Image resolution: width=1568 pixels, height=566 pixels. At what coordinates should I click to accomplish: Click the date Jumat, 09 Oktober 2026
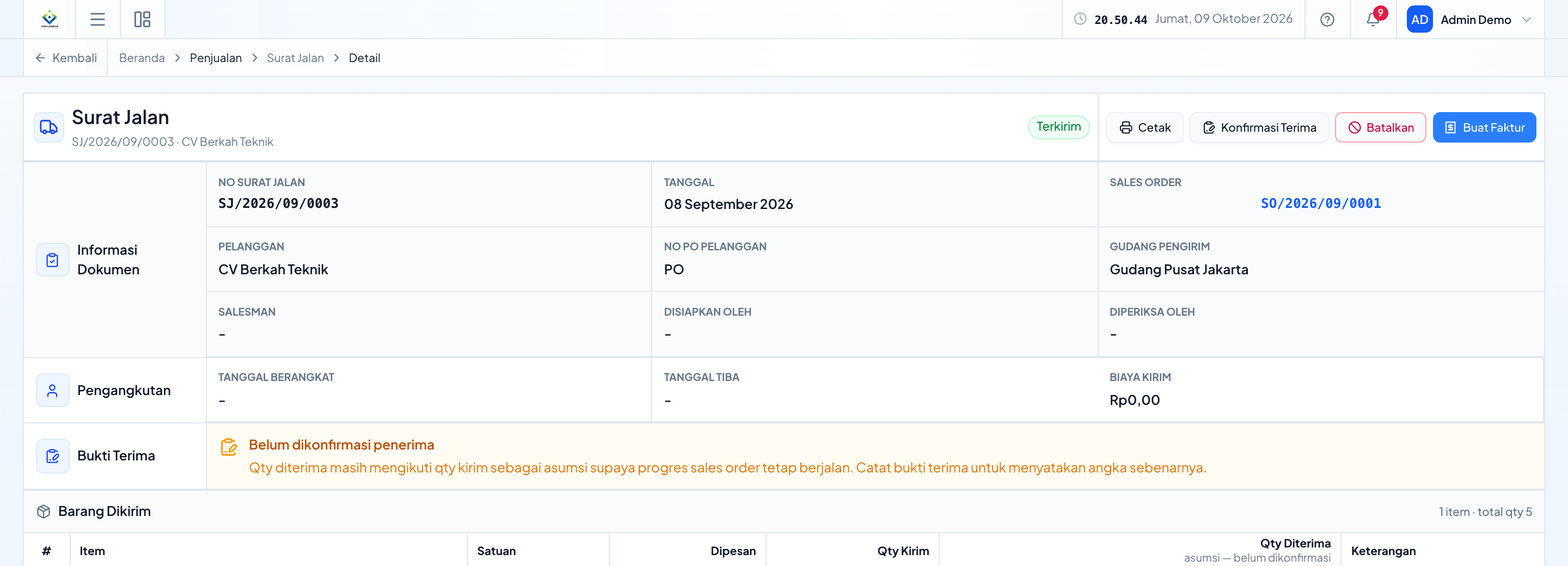click(x=1223, y=19)
